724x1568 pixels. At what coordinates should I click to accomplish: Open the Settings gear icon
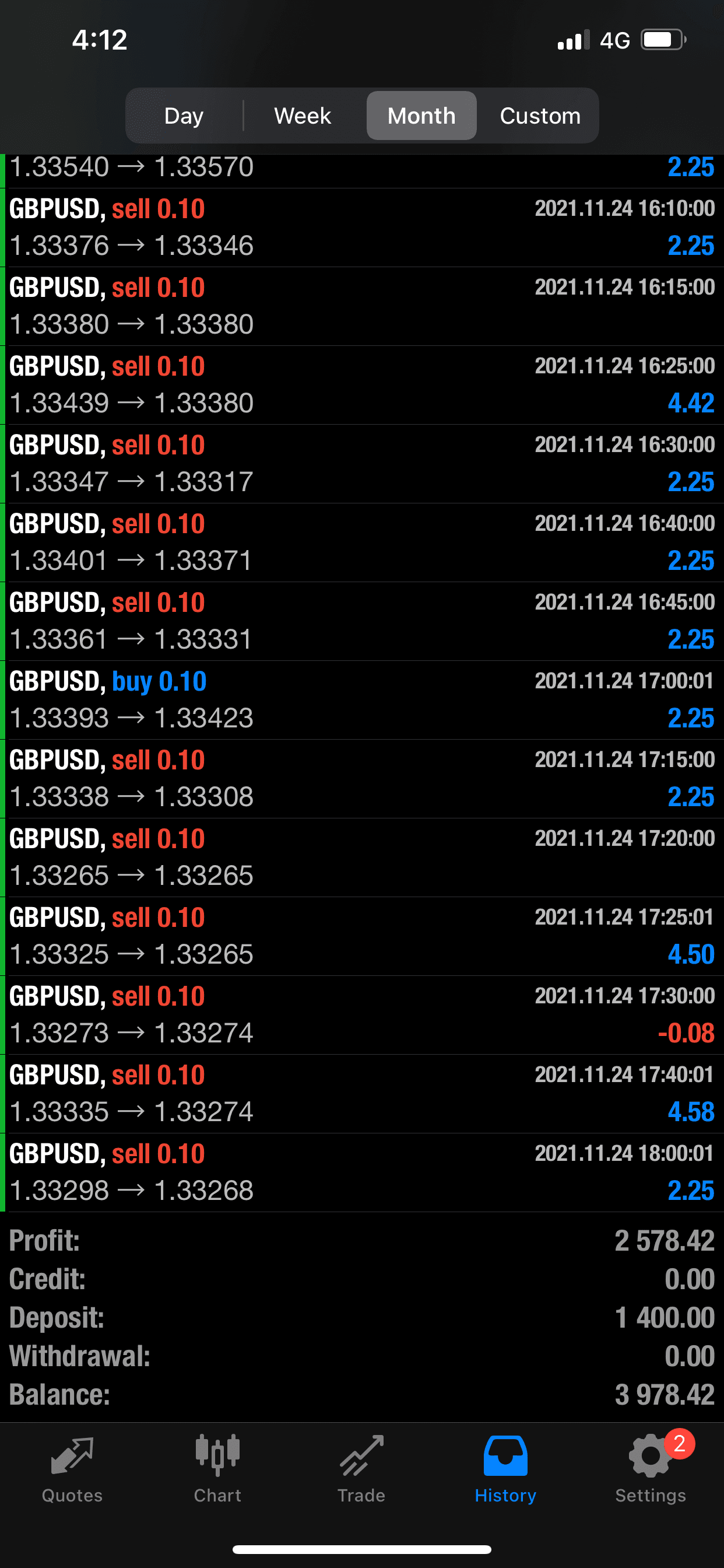pos(649,1457)
